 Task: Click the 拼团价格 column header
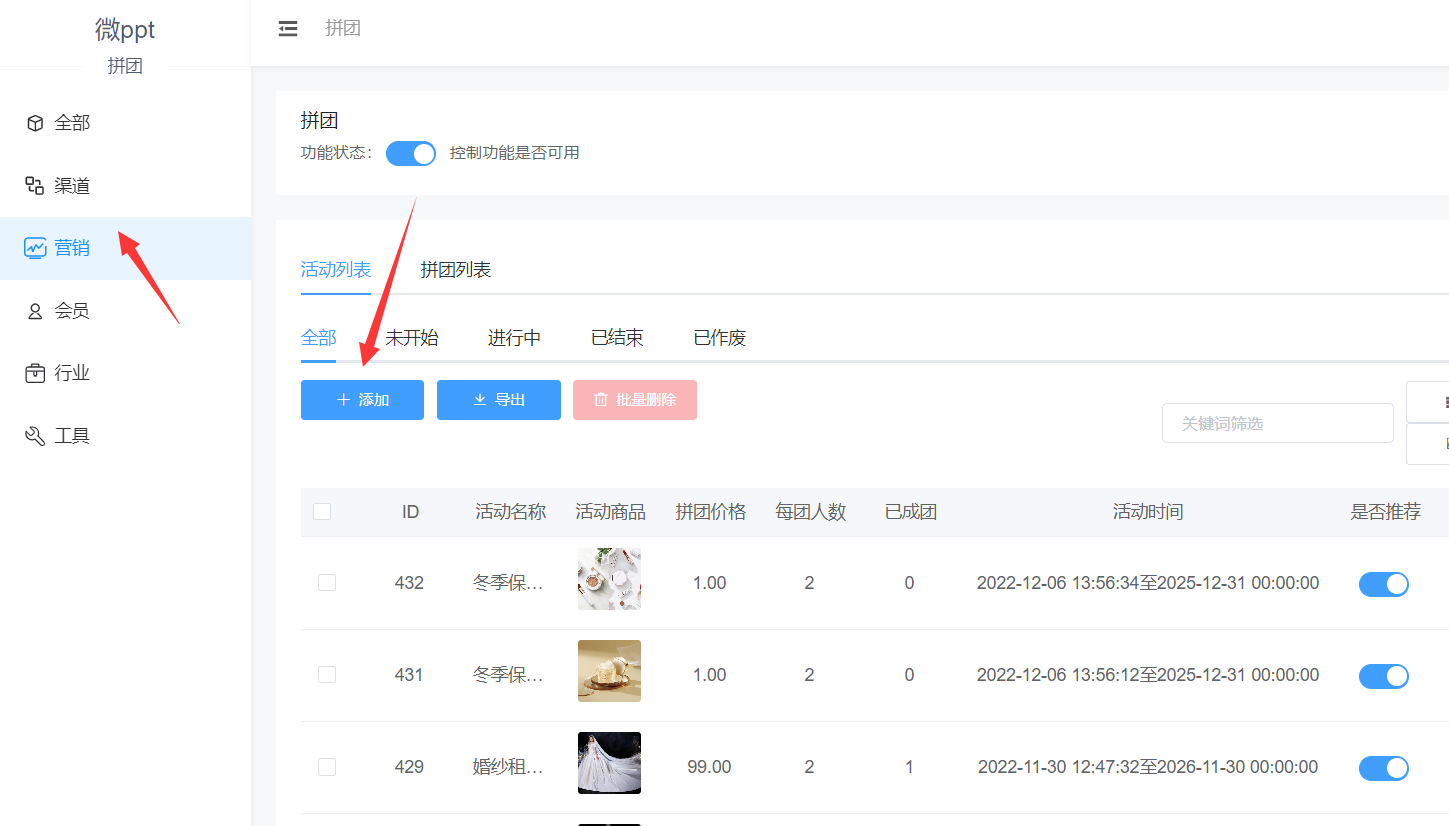tap(711, 512)
